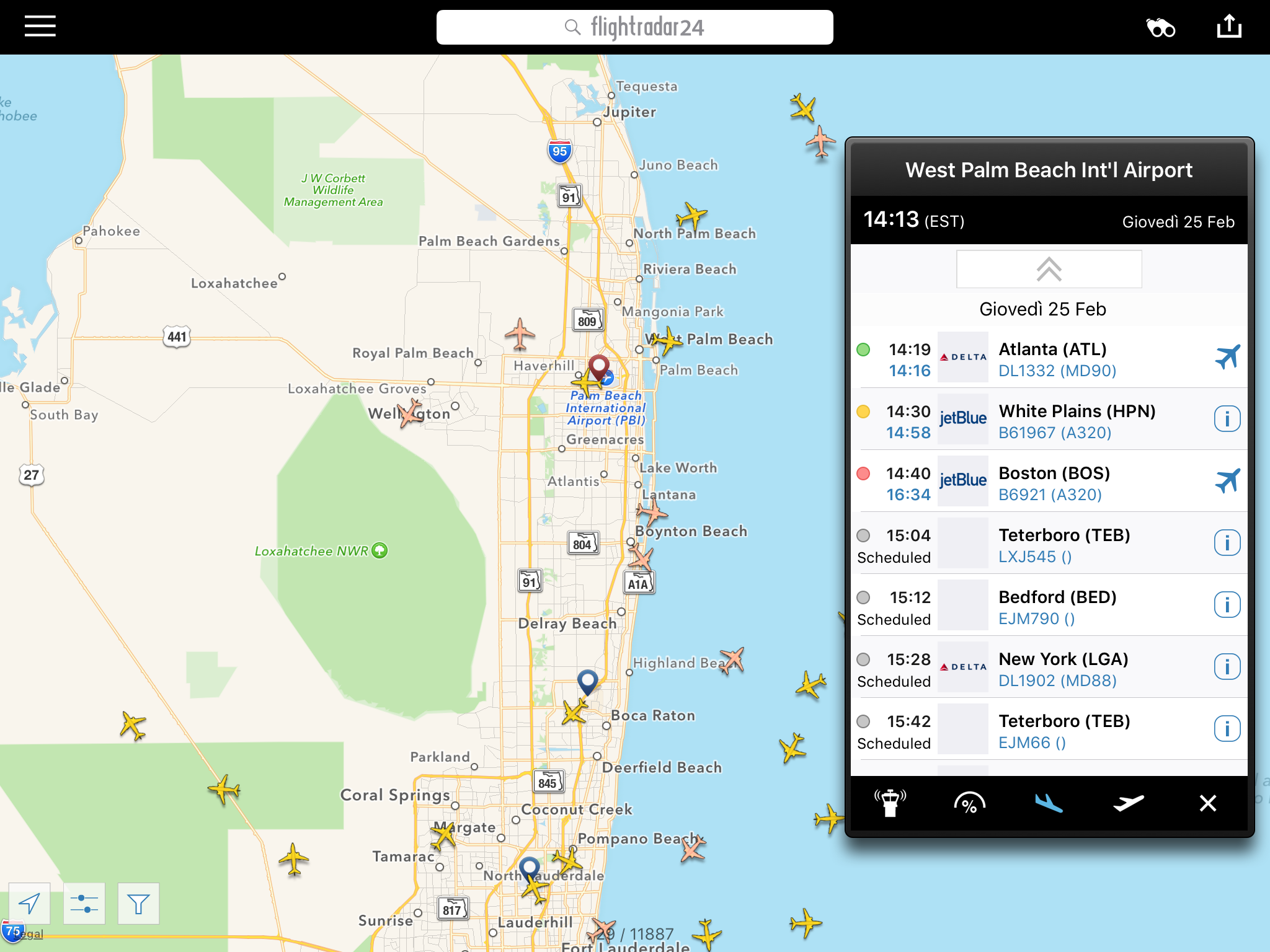The image size is (1270, 952).
Task: Switch to airport control tower tab
Action: 890,803
